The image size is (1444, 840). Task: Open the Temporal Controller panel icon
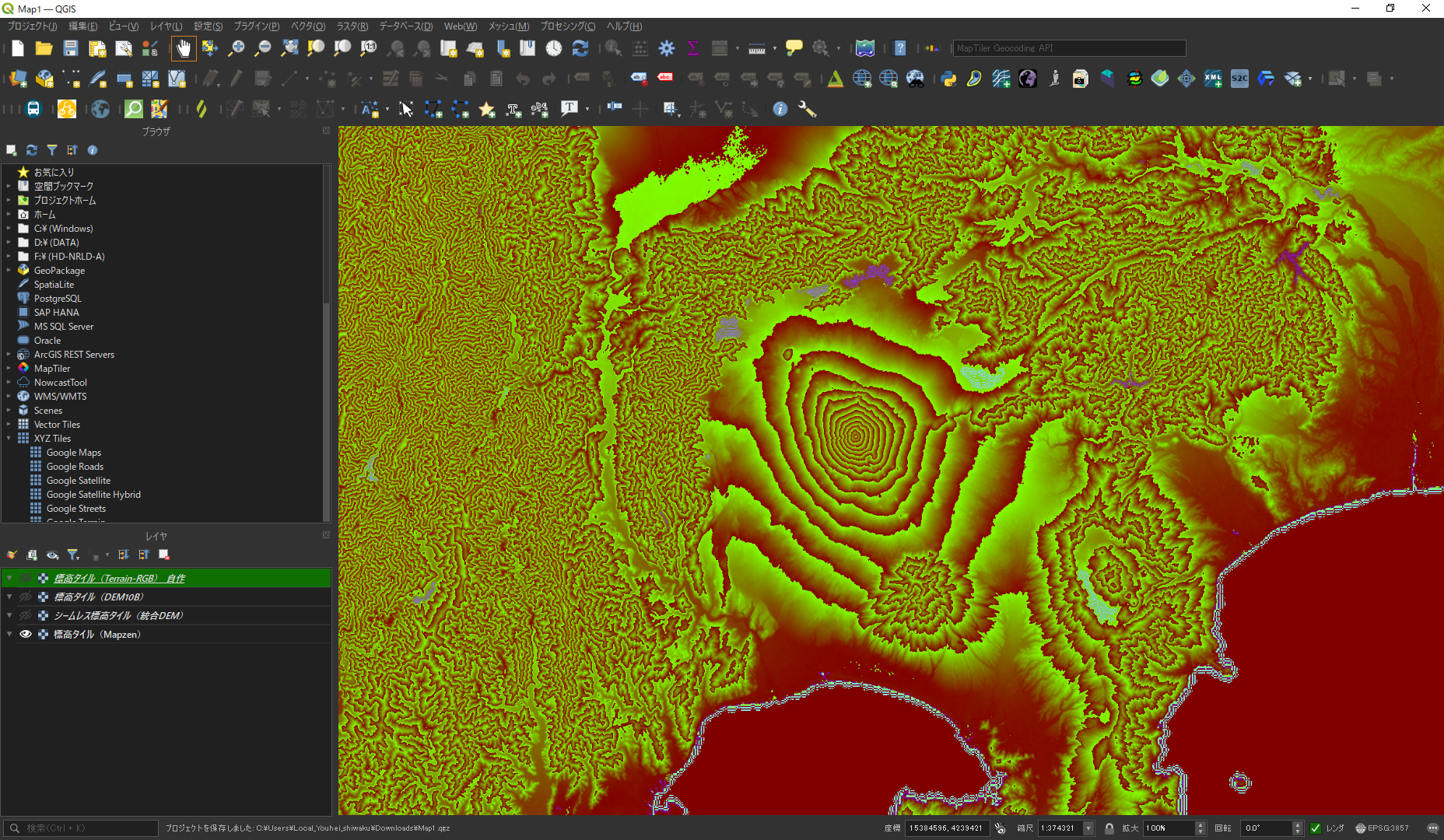[x=553, y=47]
